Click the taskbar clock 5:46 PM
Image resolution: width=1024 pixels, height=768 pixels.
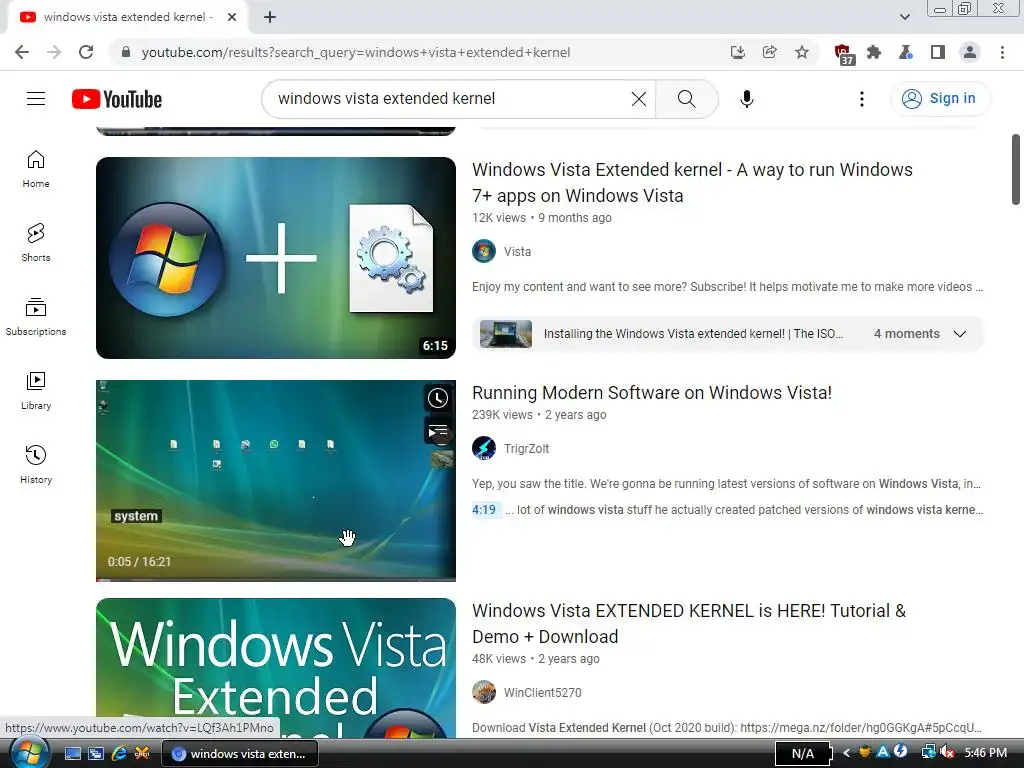click(x=985, y=753)
